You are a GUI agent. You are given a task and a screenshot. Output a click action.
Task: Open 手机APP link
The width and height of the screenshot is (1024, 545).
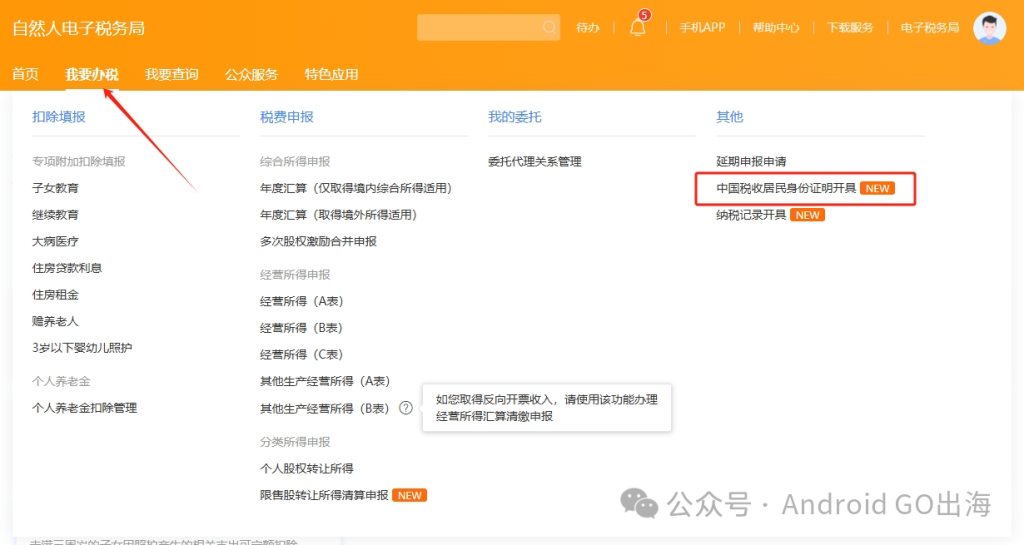tap(702, 27)
